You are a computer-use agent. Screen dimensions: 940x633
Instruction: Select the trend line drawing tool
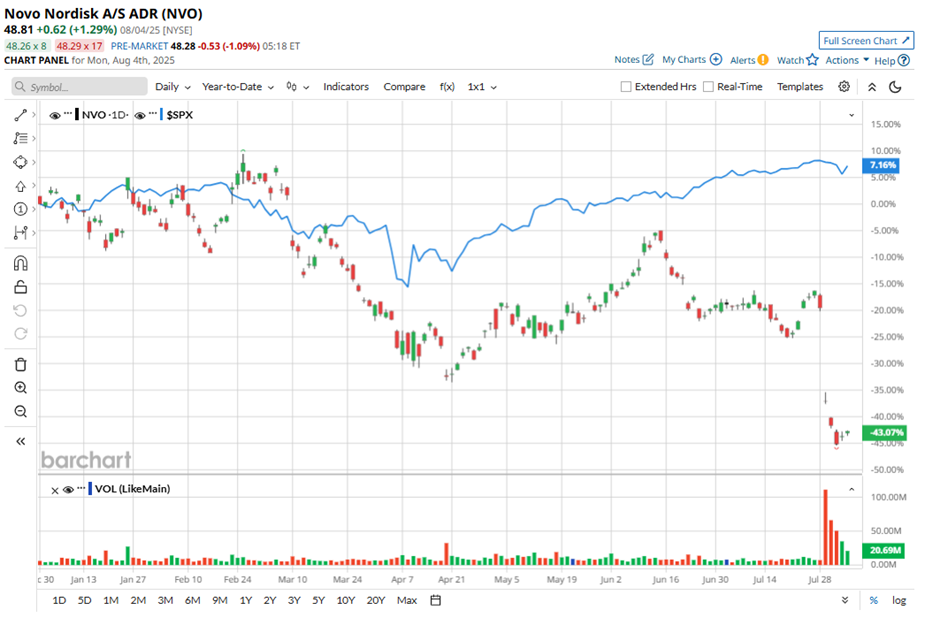click(x=20, y=115)
